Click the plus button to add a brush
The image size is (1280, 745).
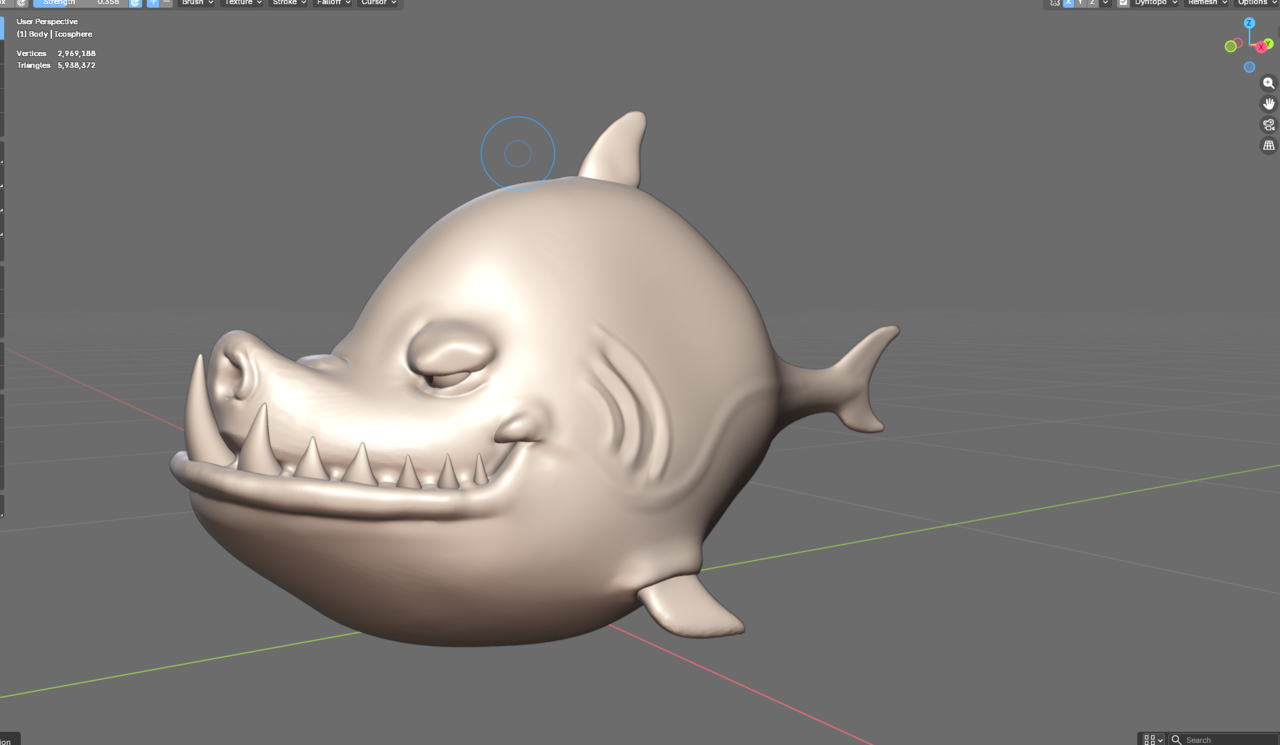152,3
